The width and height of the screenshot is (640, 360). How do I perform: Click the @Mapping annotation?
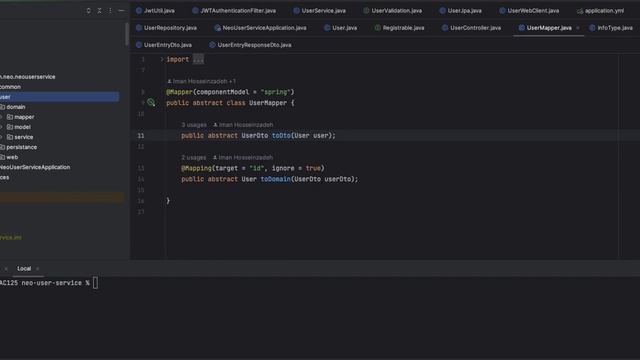pos(196,168)
